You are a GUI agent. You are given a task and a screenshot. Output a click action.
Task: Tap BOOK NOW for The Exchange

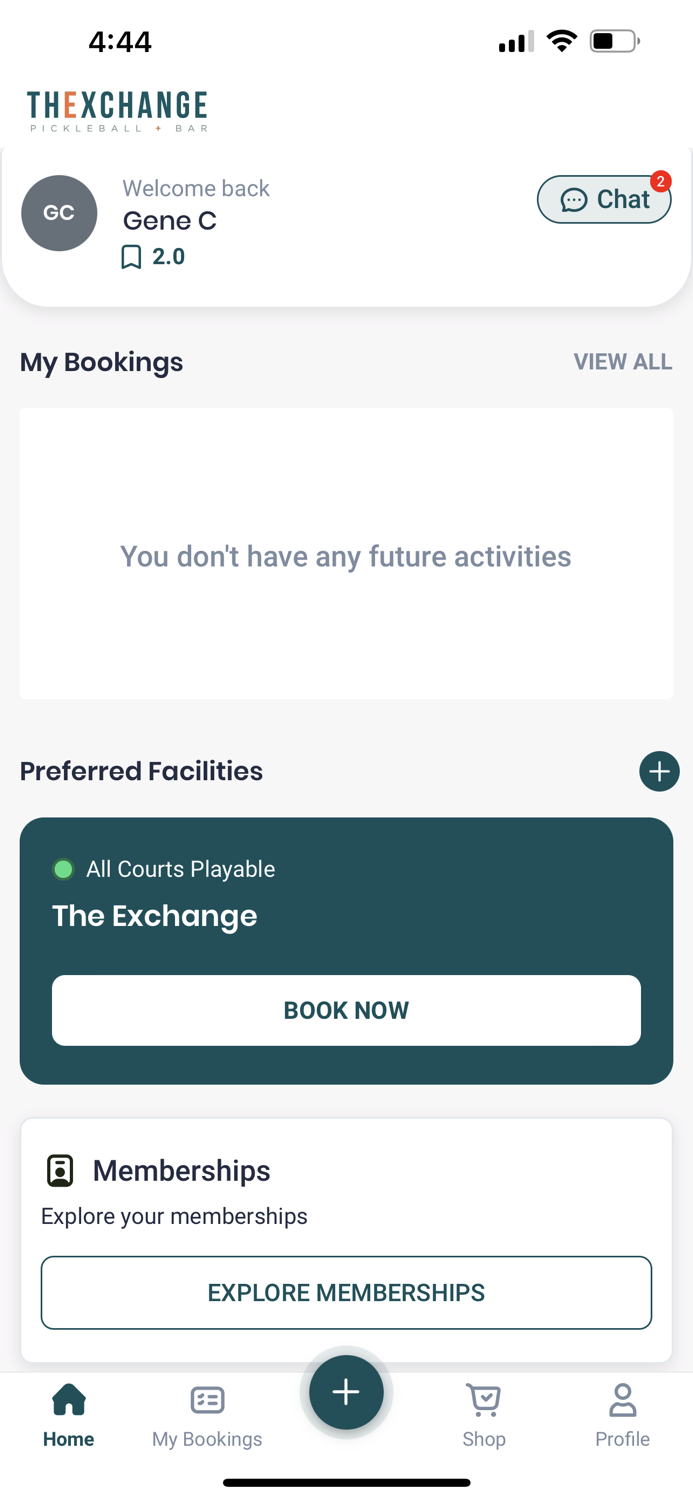(346, 1010)
